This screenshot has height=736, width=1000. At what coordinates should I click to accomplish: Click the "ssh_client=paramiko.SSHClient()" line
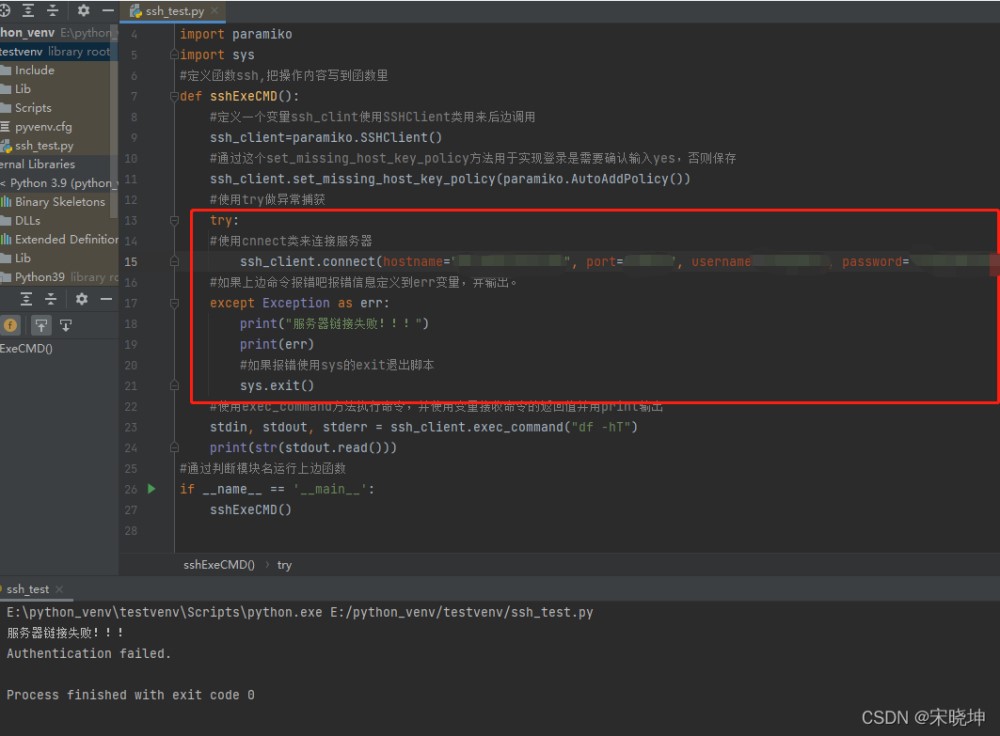tap(326, 138)
